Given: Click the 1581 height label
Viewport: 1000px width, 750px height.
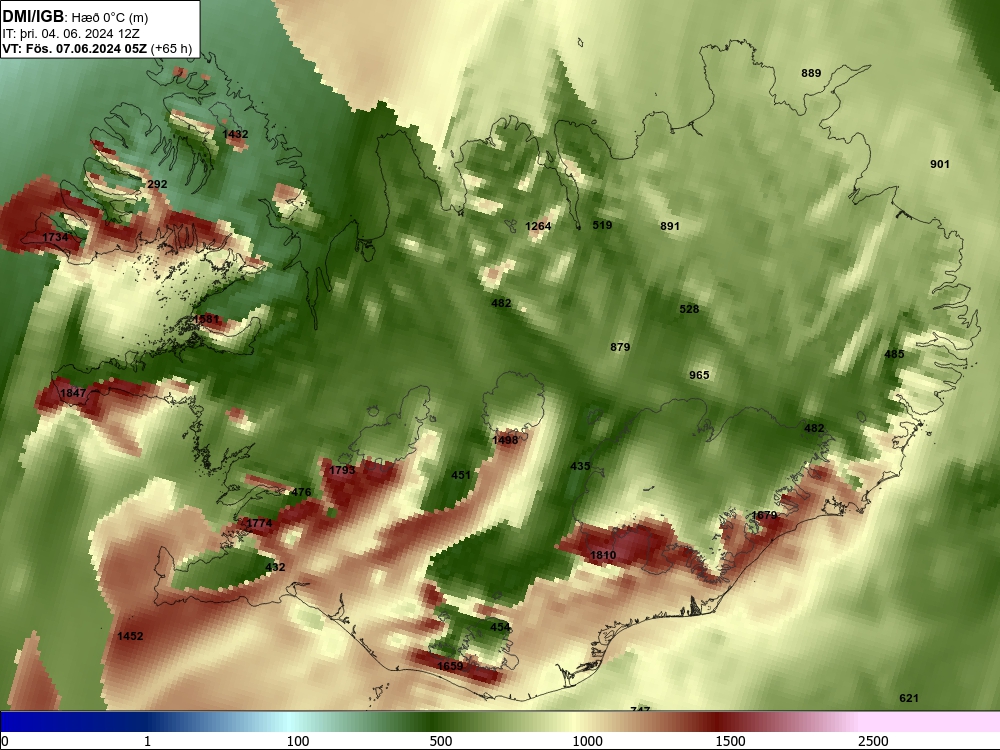Looking at the screenshot, I should 206,319.
